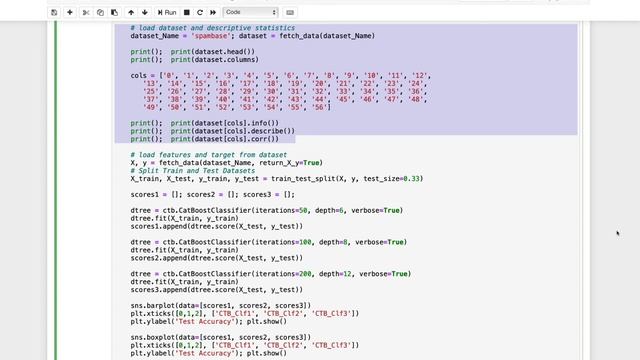The image size is (640, 360).
Task: Click the print(dataset[cols].info()) line
Action: pyautogui.click(x=205, y=123)
